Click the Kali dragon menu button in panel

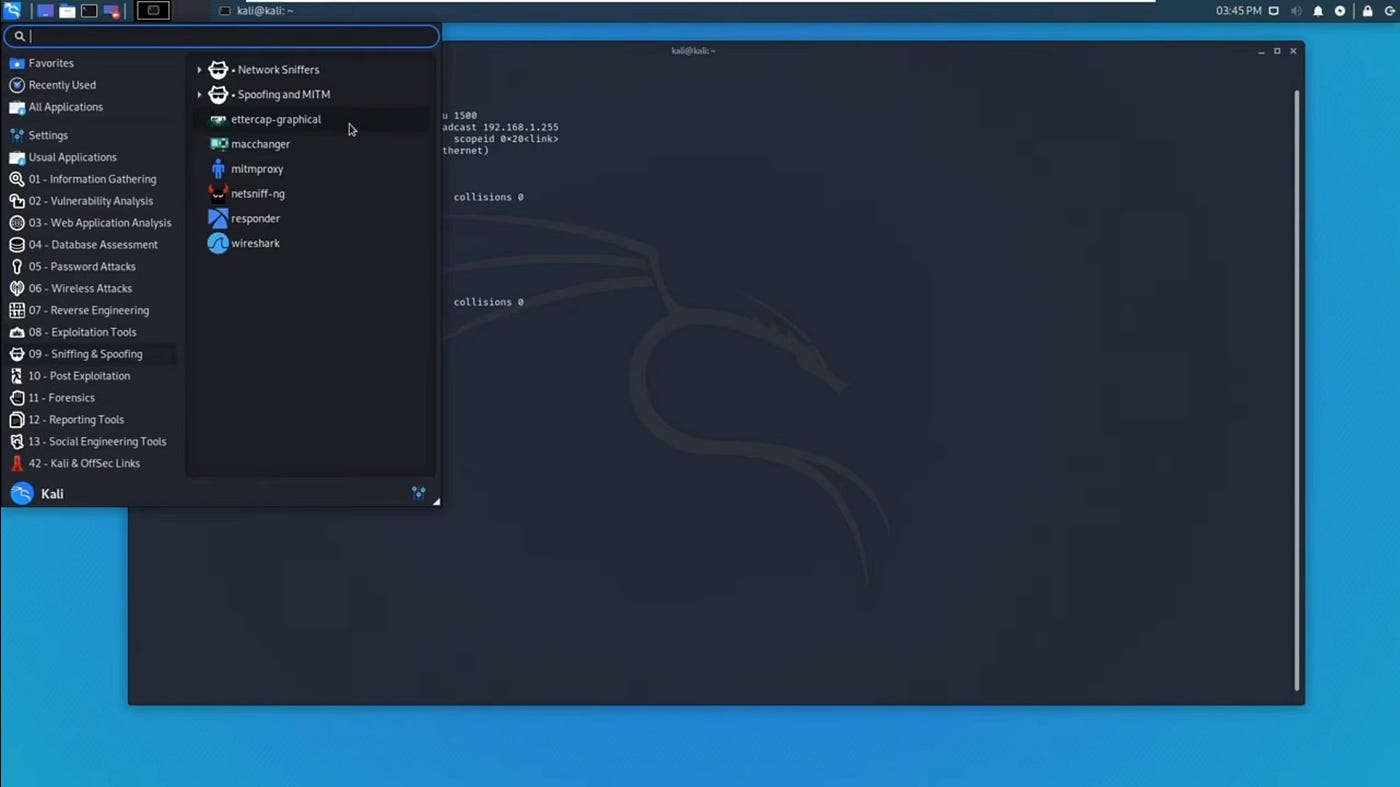click(12, 11)
